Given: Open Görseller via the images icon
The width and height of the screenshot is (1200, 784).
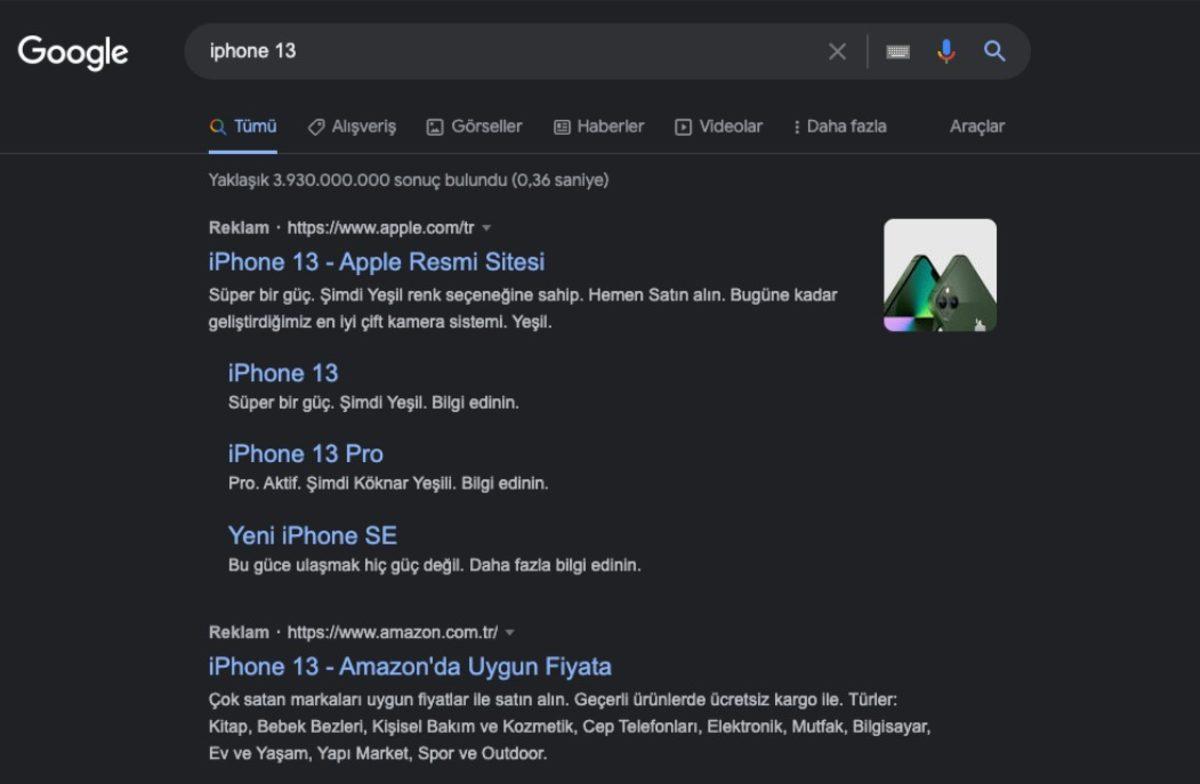Looking at the screenshot, I should tap(434, 126).
